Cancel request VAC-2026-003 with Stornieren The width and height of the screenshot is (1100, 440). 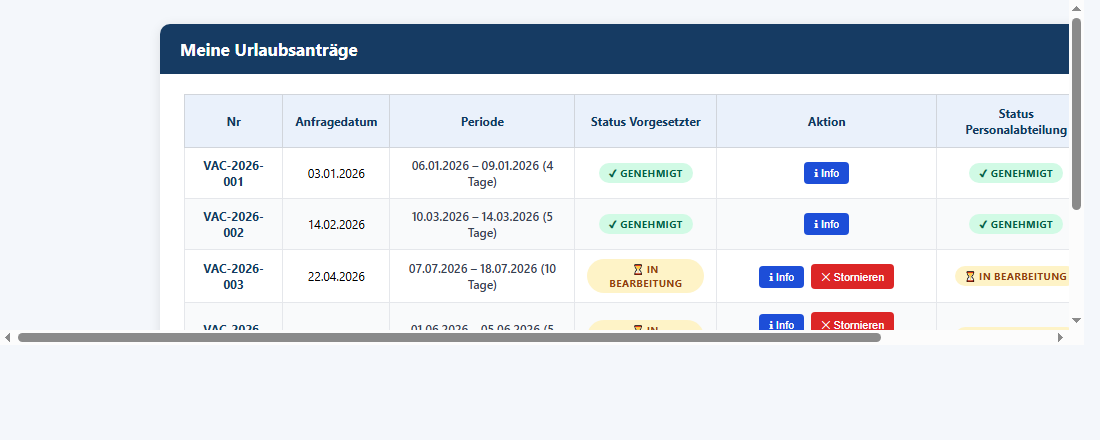tap(852, 276)
